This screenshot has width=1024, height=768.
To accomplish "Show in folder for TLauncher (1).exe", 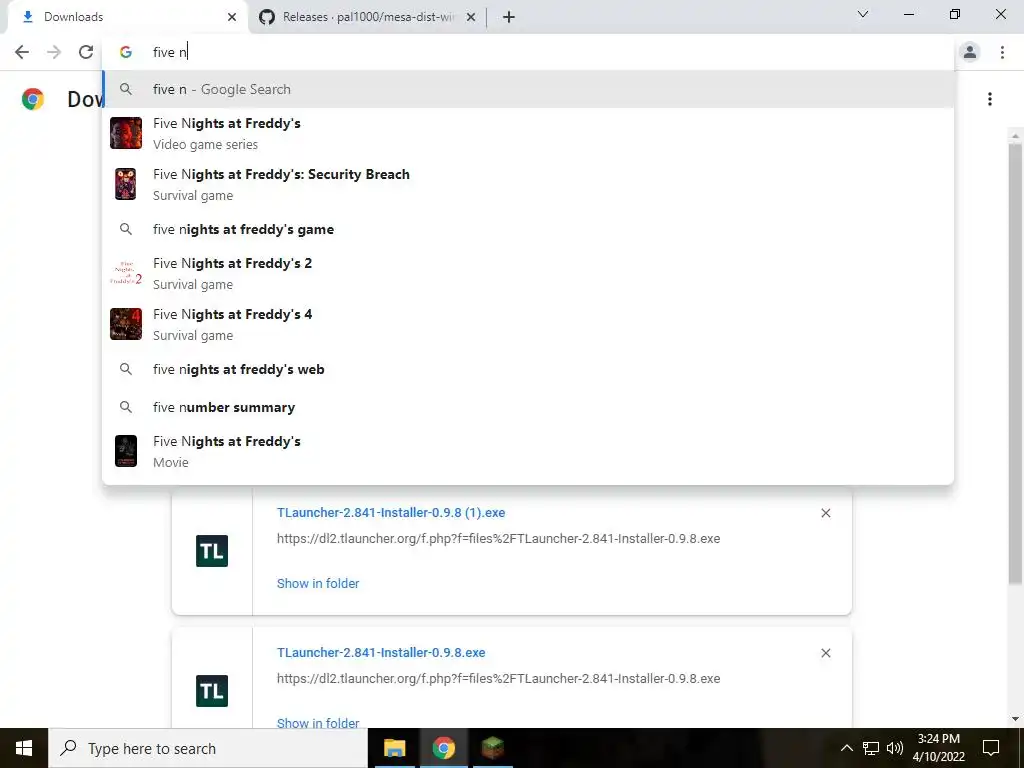I will pos(318,583).
